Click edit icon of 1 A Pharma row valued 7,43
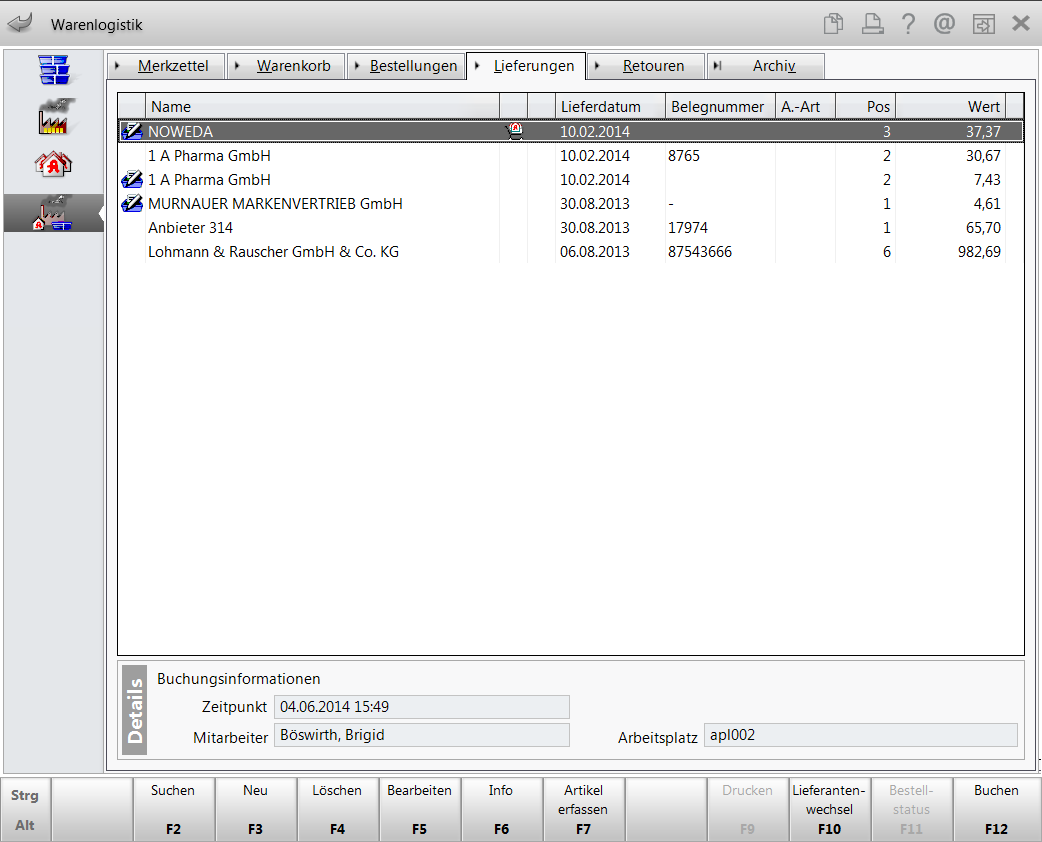Image resolution: width=1042 pixels, height=842 pixels. 132,179
